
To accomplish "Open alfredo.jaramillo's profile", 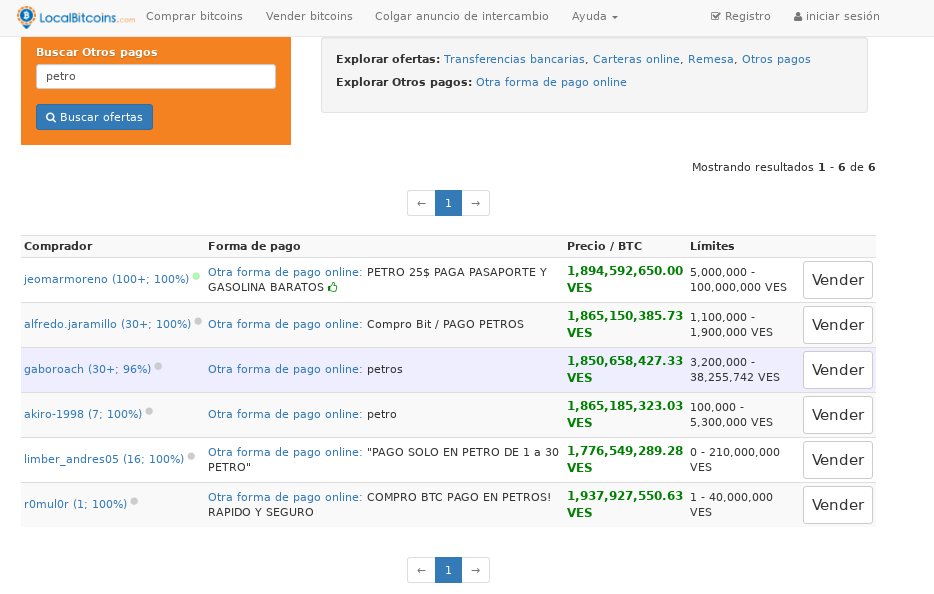I will click(x=107, y=324).
